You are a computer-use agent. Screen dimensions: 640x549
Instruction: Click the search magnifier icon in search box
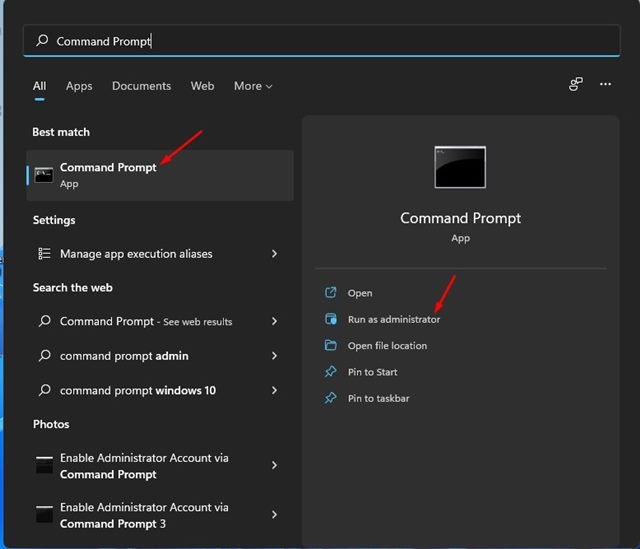pos(42,40)
